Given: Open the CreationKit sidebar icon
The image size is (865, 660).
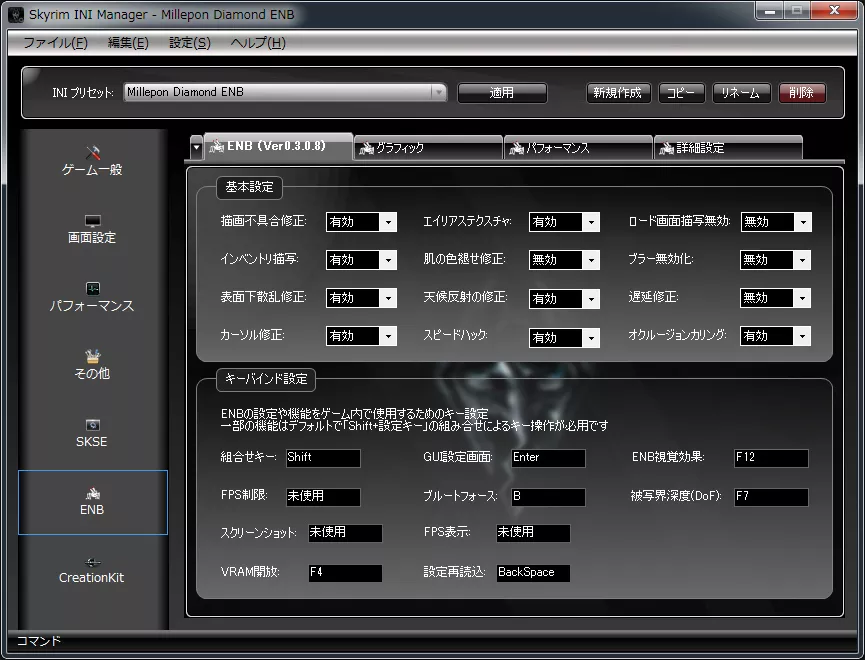Looking at the screenshot, I should pyautogui.click(x=93, y=562).
